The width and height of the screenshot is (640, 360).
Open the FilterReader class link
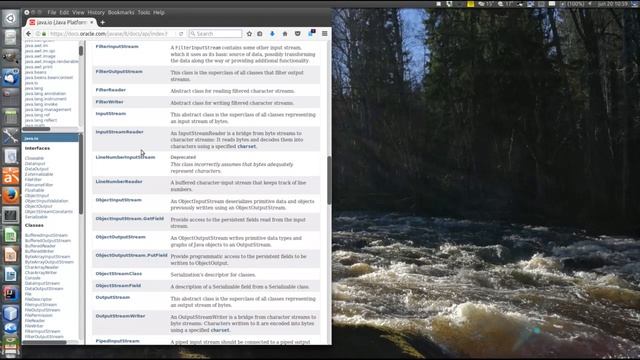point(111,90)
